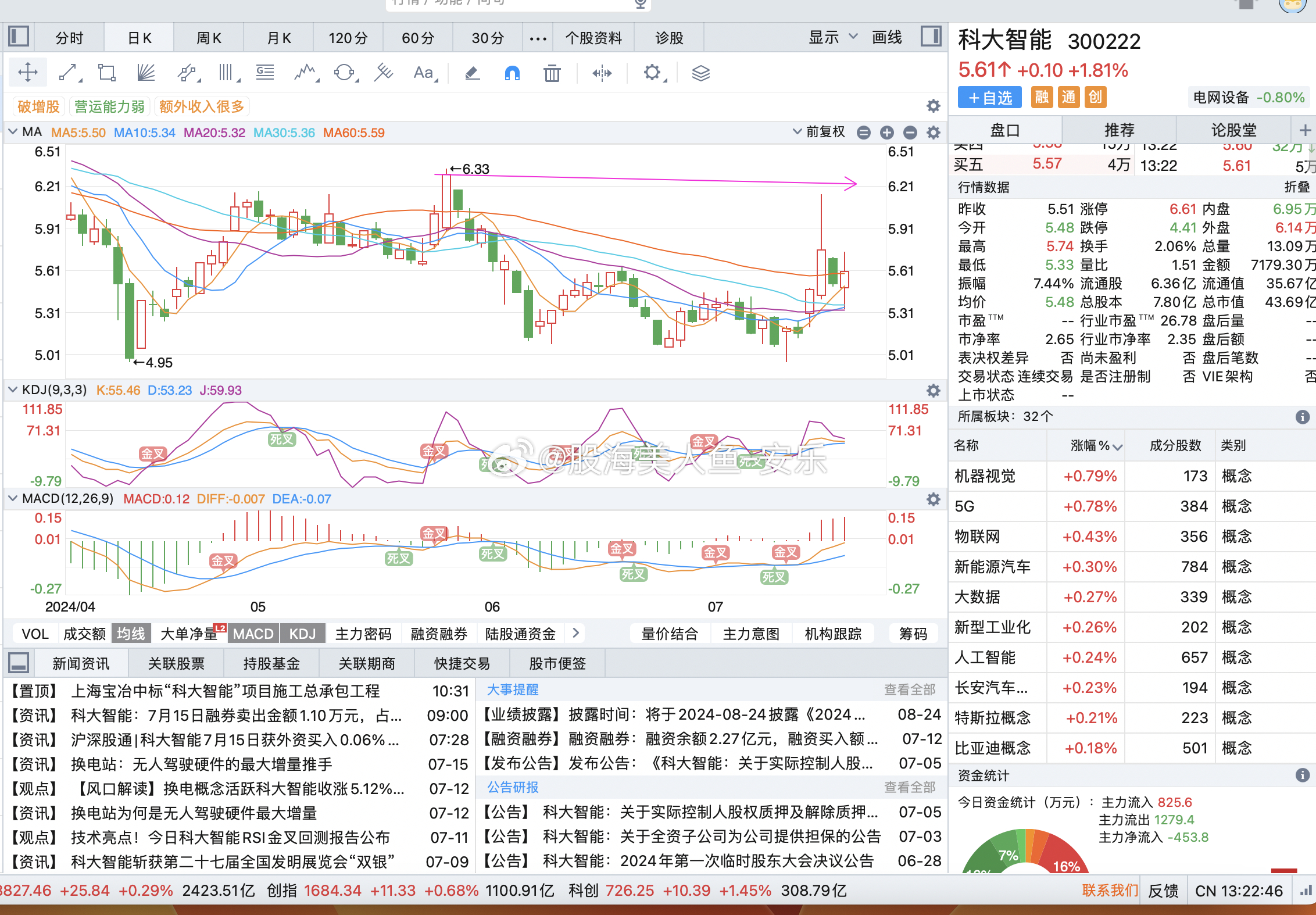
Task: Click the 画线 button
Action: coord(887,37)
